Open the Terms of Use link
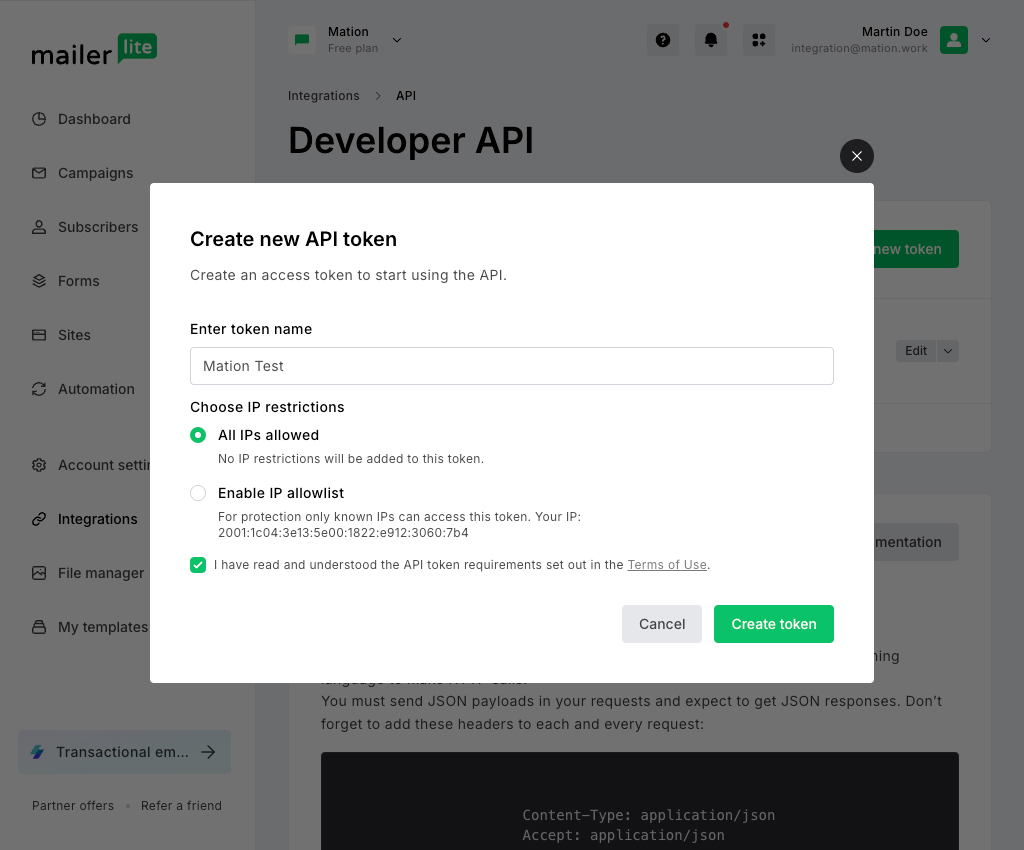The width and height of the screenshot is (1024, 850). click(x=667, y=565)
